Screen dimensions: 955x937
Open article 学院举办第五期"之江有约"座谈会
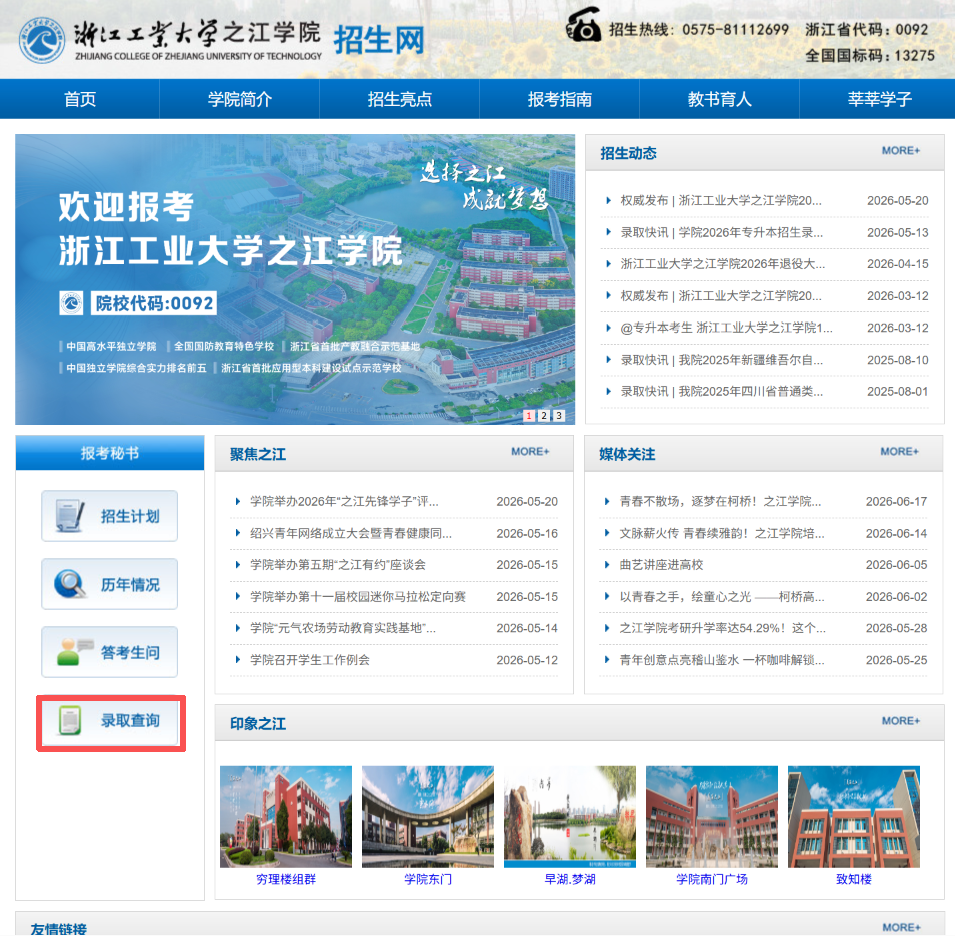[x=337, y=565]
